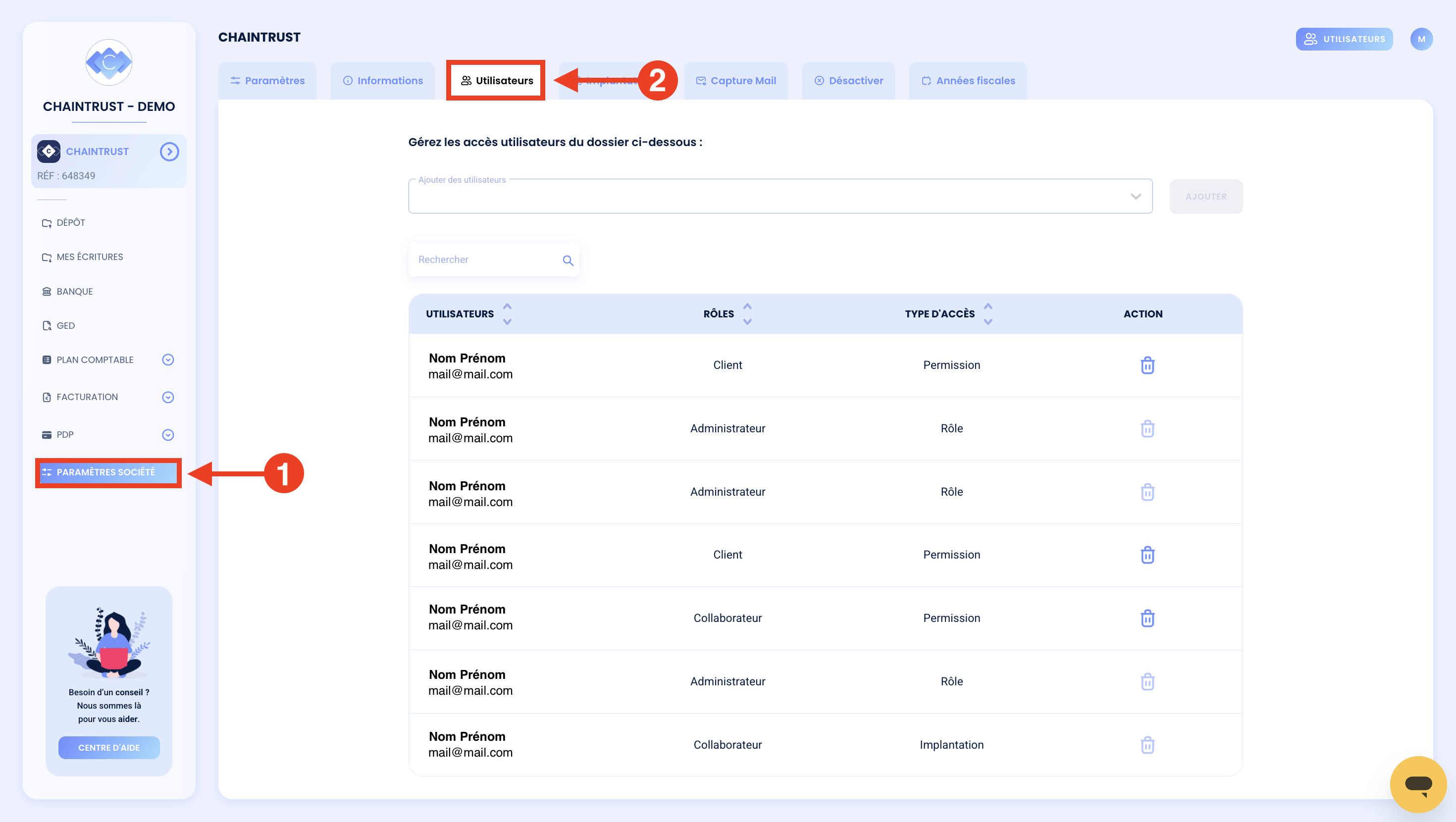1456x822 pixels.
Task: Expand the FACTURATION chevron
Action: [168, 397]
